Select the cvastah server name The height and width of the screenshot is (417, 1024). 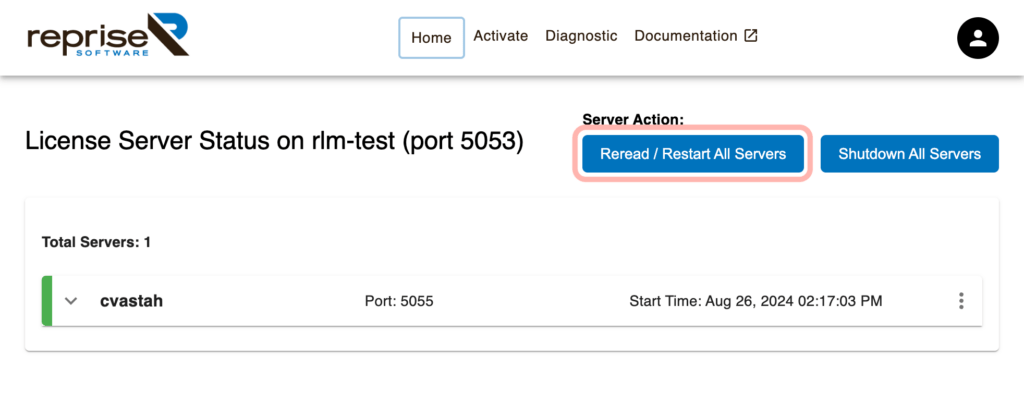click(131, 301)
